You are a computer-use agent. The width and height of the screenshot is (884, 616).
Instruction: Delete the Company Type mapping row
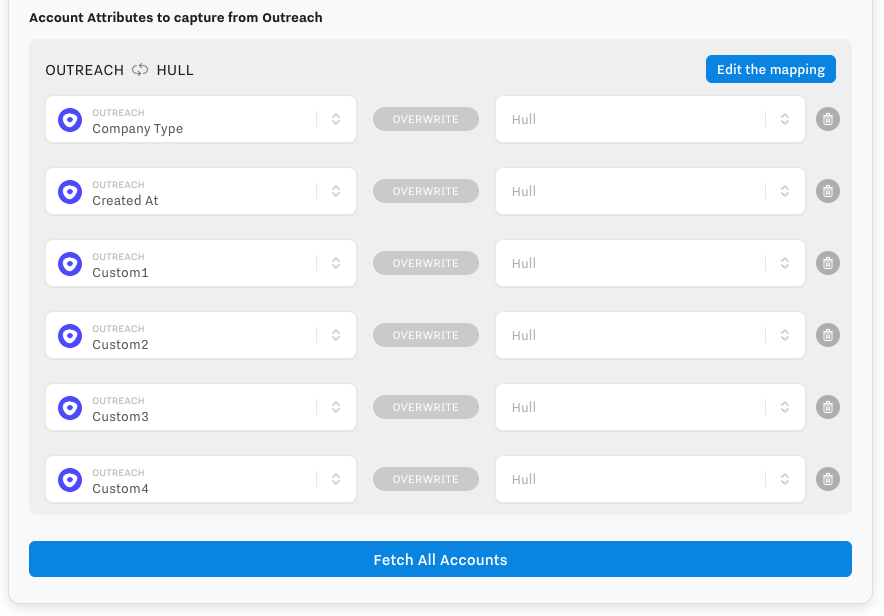[827, 120]
